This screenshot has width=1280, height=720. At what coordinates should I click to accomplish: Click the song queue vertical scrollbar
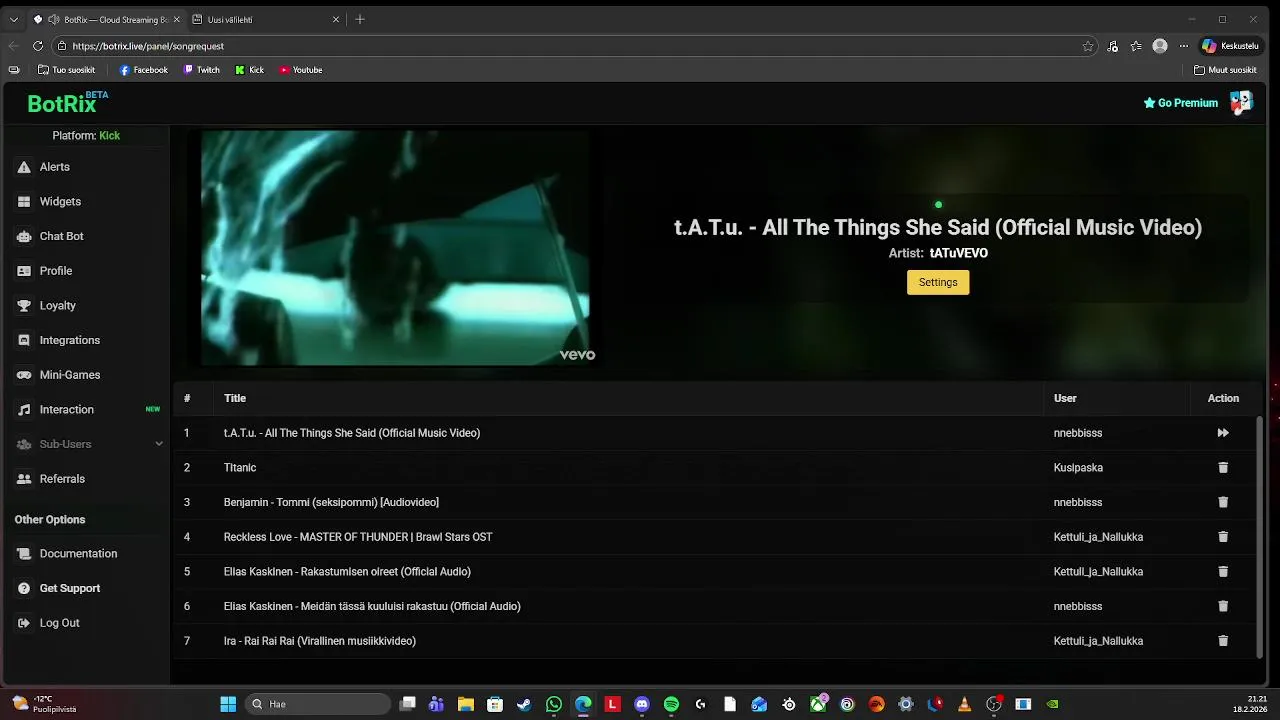(x=1259, y=537)
